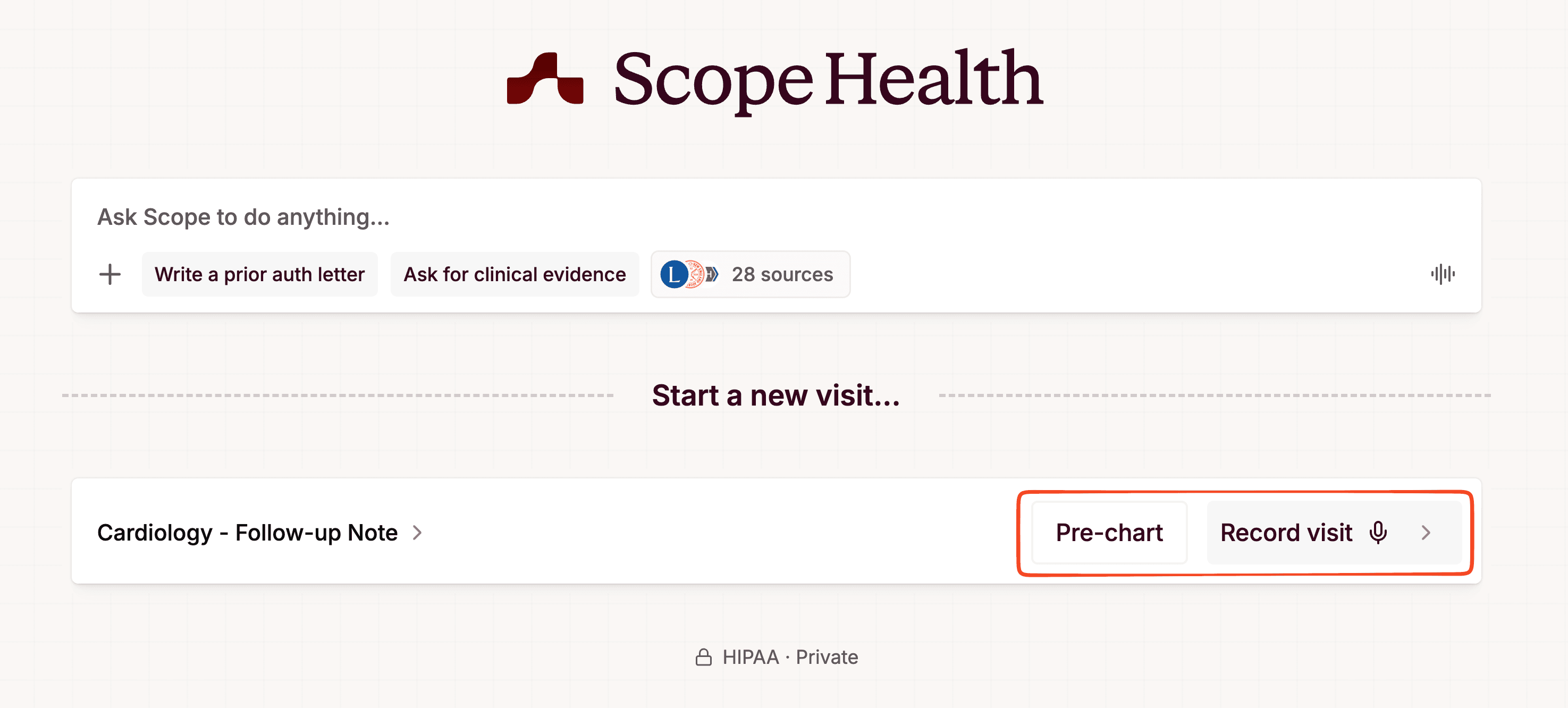
Task: Click the Scope Health logo icon
Action: point(545,79)
